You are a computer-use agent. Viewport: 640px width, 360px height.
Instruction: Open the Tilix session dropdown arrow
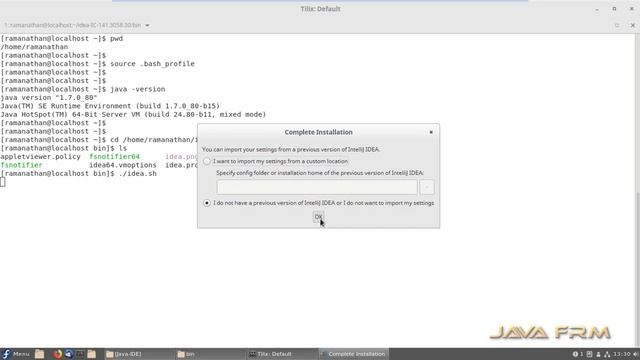click(147, 25)
